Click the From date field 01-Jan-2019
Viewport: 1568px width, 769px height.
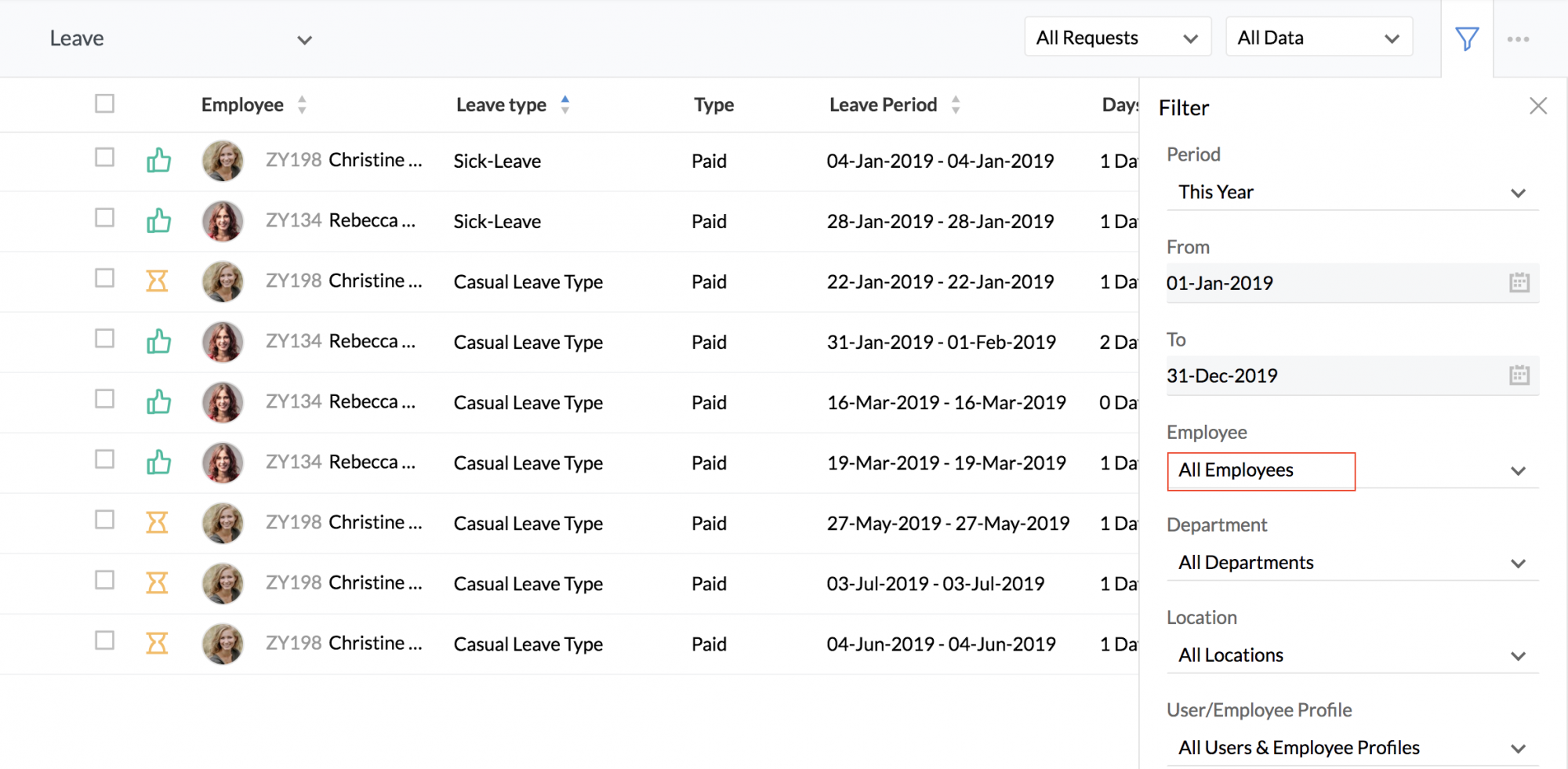tap(1333, 283)
